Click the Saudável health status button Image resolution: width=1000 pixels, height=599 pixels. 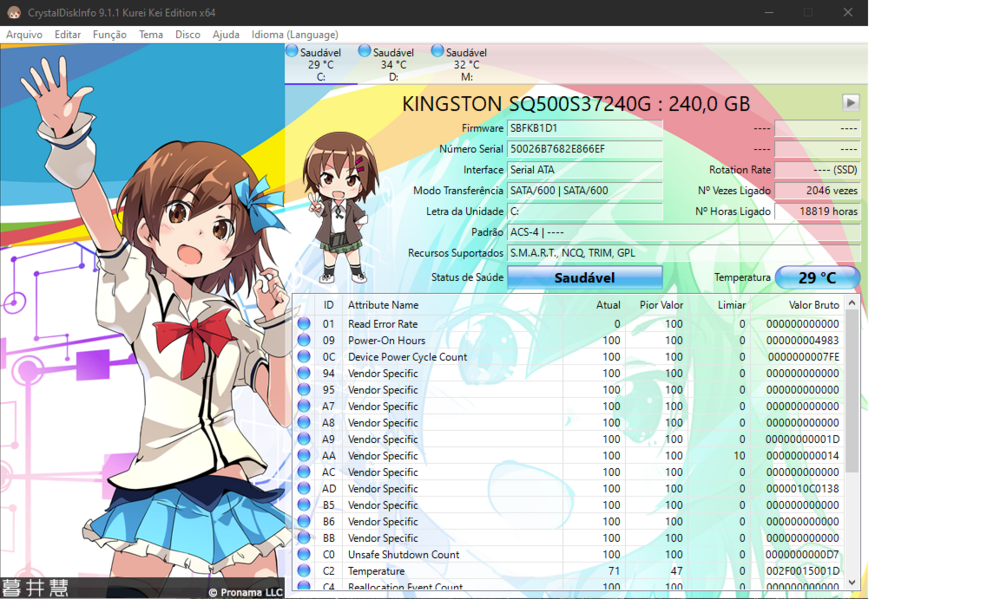(x=584, y=277)
